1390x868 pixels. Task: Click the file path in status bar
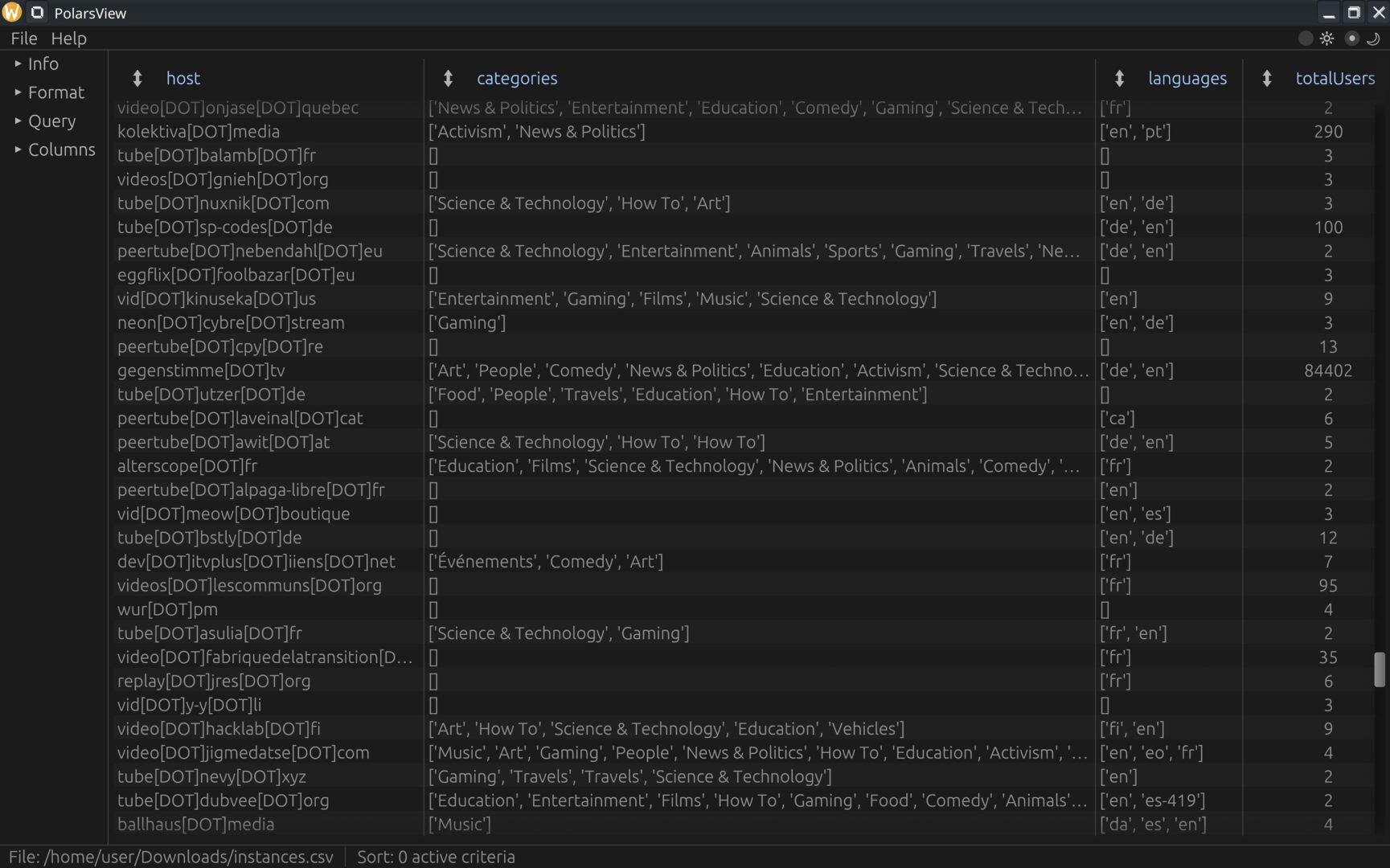coord(170,857)
